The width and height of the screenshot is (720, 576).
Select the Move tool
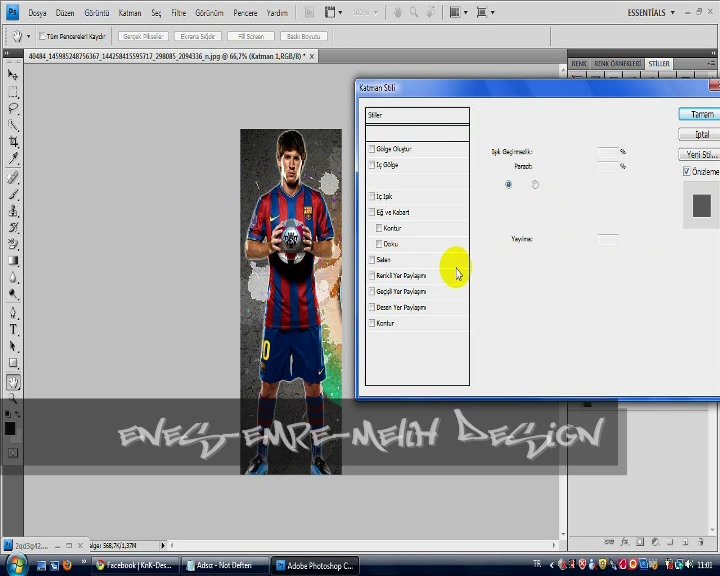tap(13, 75)
